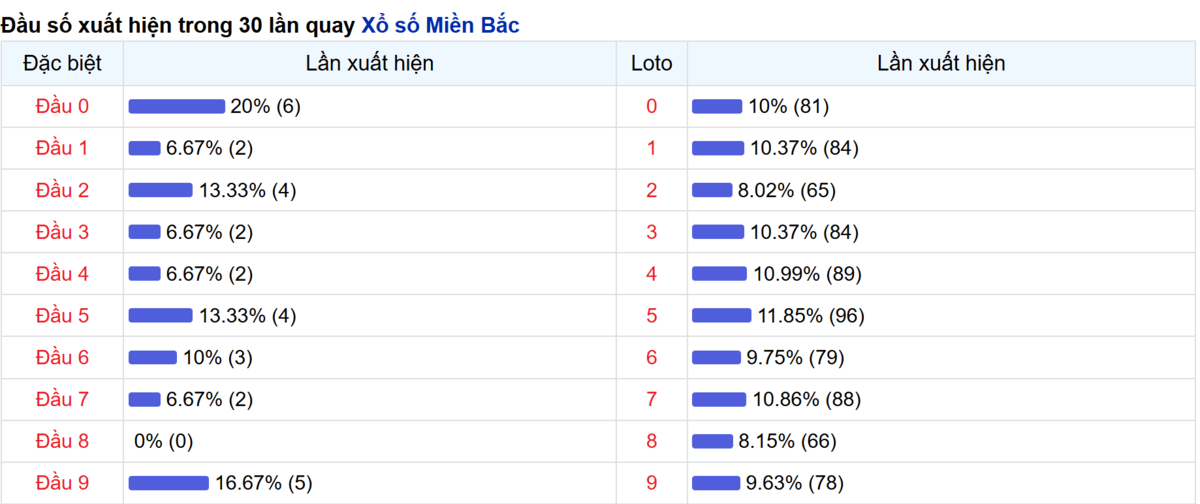Open the Xổ số Miền Bắc link
This screenshot has width=1200, height=504.
pos(440,26)
